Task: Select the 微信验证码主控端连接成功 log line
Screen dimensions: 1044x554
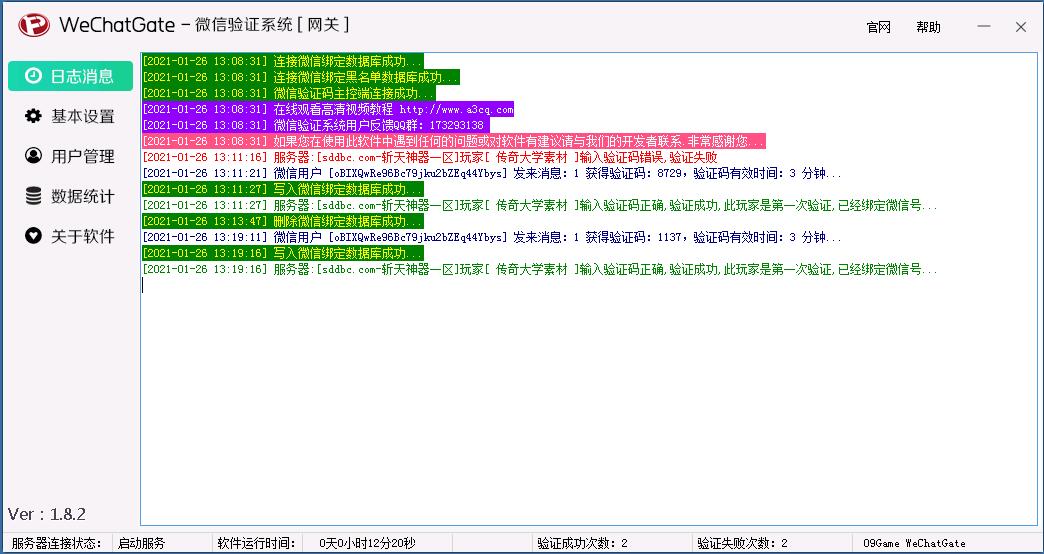Action: pos(289,93)
